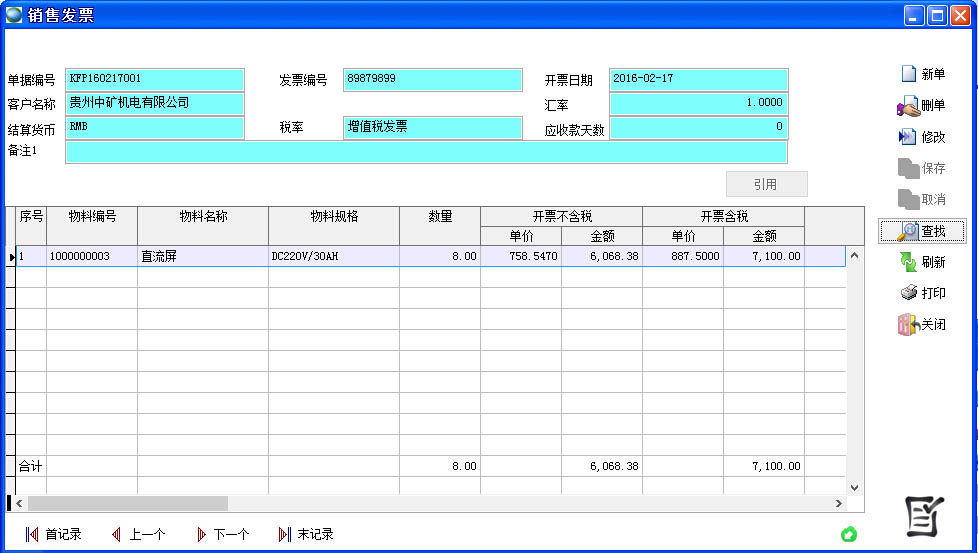Screen dimensions: 978x553
Task: Click the green status icon at bottom
Action: pyautogui.click(x=849, y=534)
